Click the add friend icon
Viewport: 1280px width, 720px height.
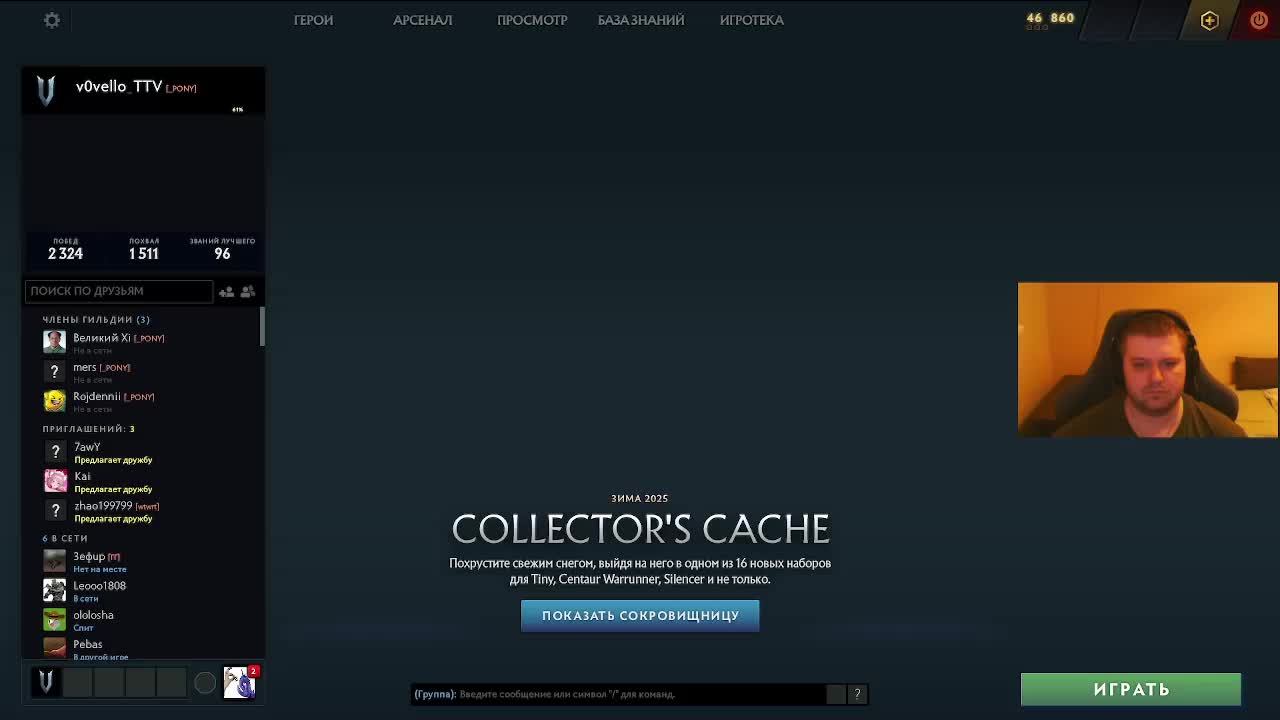pyautogui.click(x=226, y=291)
